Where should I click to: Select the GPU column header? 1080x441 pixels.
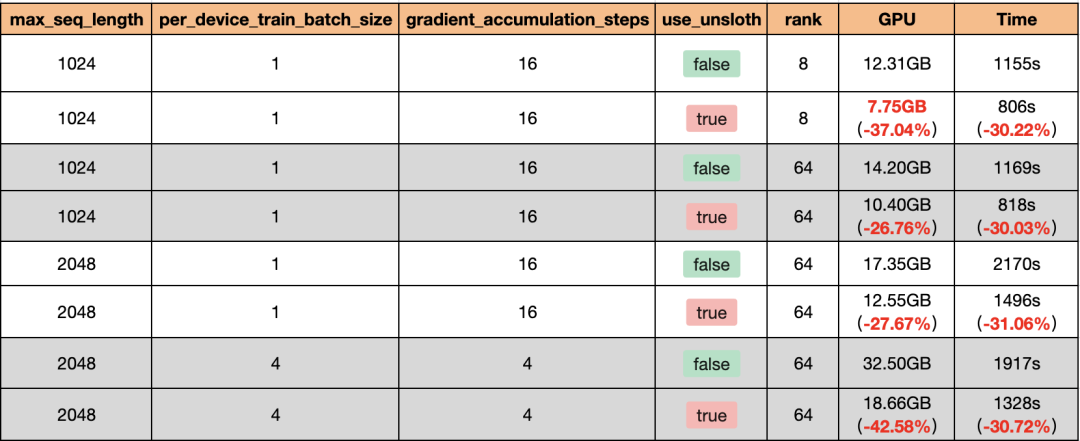click(x=895, y=20)
